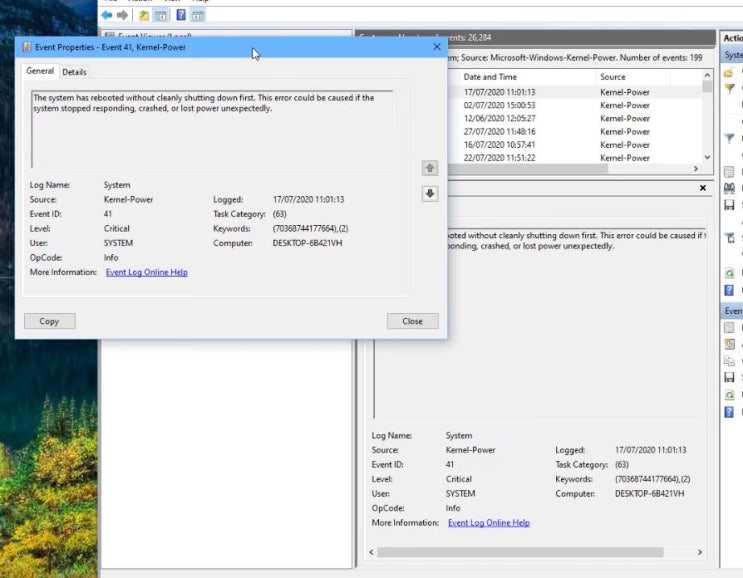Click the event list vertical scrollbar thumb
The width and height of the screenshot is (743, 578).
tap(707, 86)
